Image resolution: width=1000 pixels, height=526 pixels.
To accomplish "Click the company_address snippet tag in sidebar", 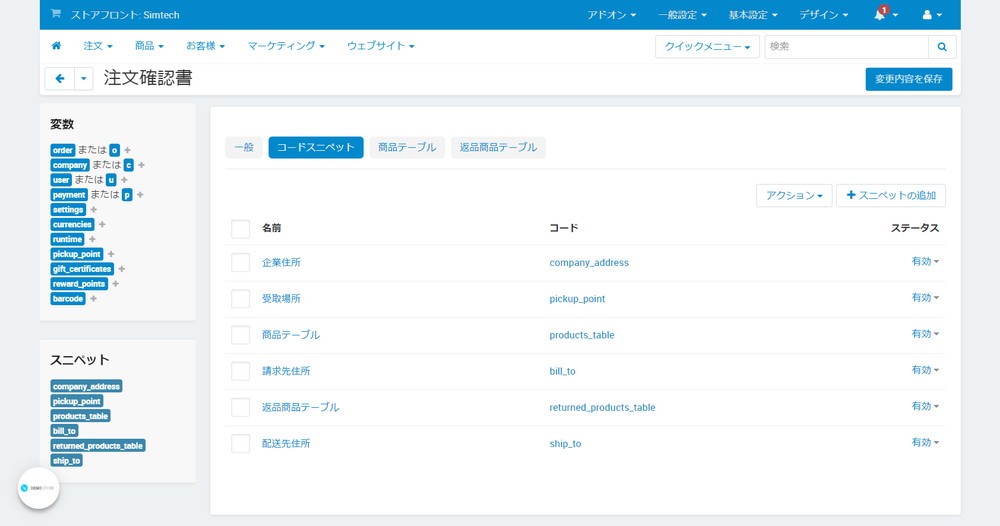I will pos(86,386).
